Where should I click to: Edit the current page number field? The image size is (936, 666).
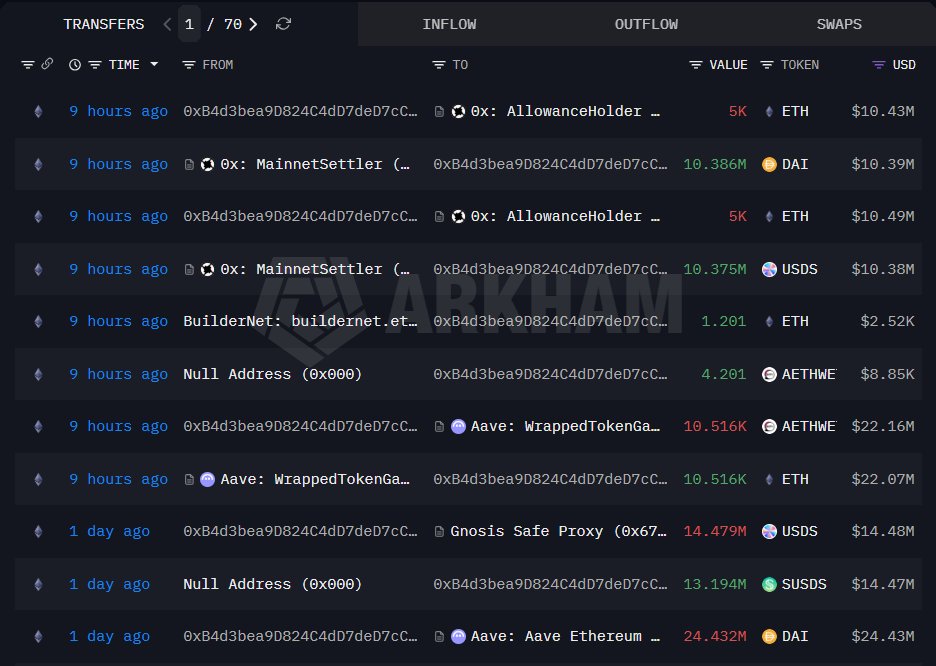(x=189, y=24)
